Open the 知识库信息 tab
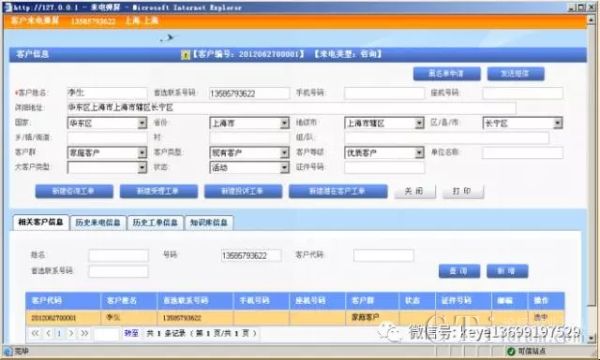Screen dimensions: 600x360 pyautogui.click(x=209, y=223)
